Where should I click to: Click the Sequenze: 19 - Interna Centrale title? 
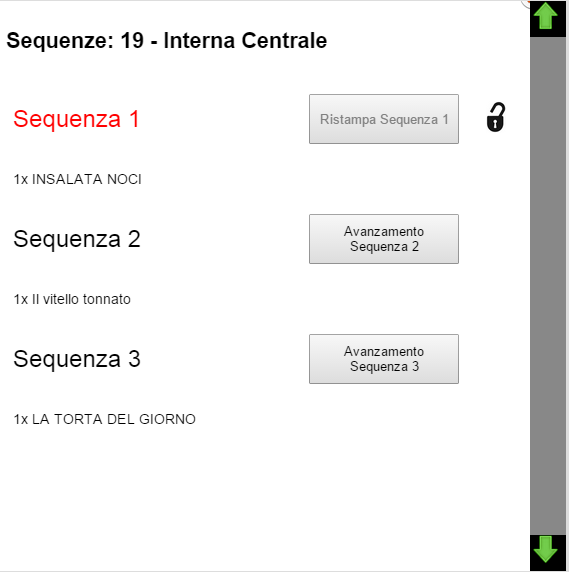click(x=167, y=40)
